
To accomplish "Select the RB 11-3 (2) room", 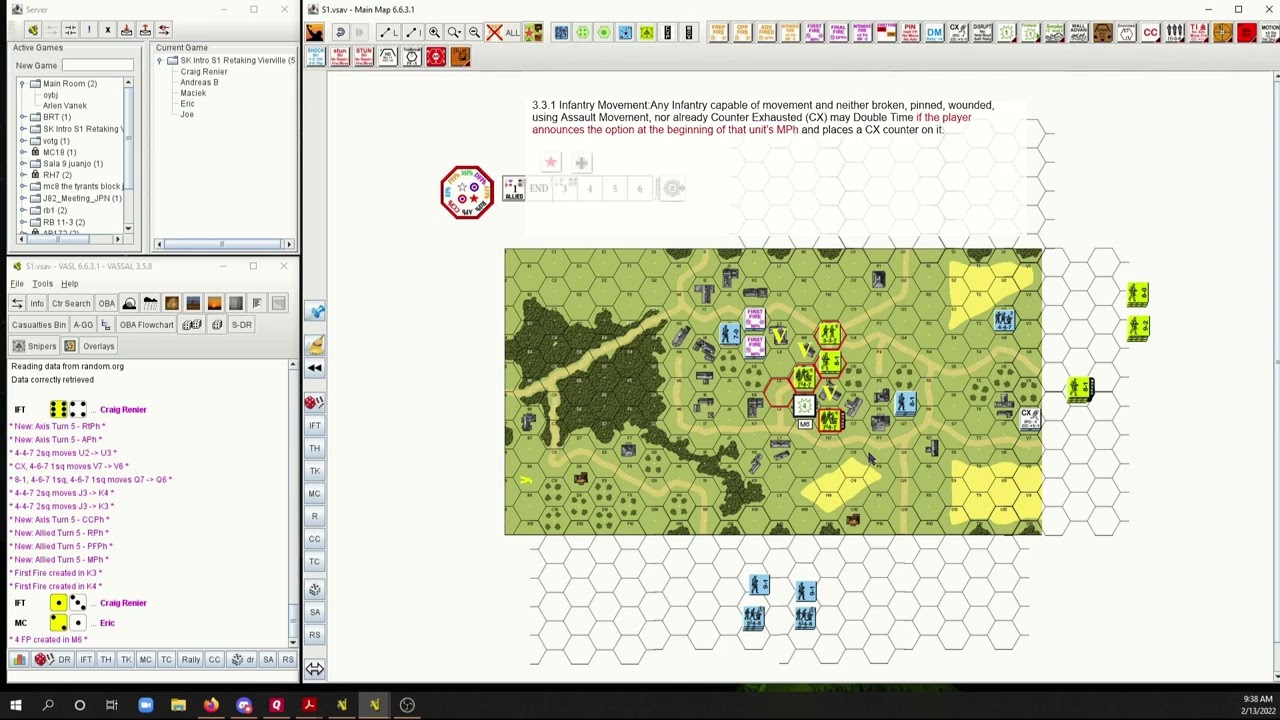I will [x=64, y=222].
